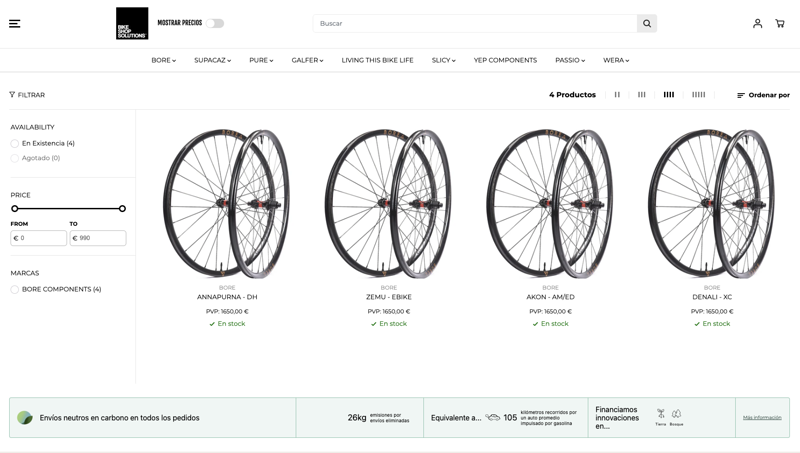Expand the BORE menu dropdown
Image resolution: width=800 pixels, height=453 pixels.
click(163, 60)
